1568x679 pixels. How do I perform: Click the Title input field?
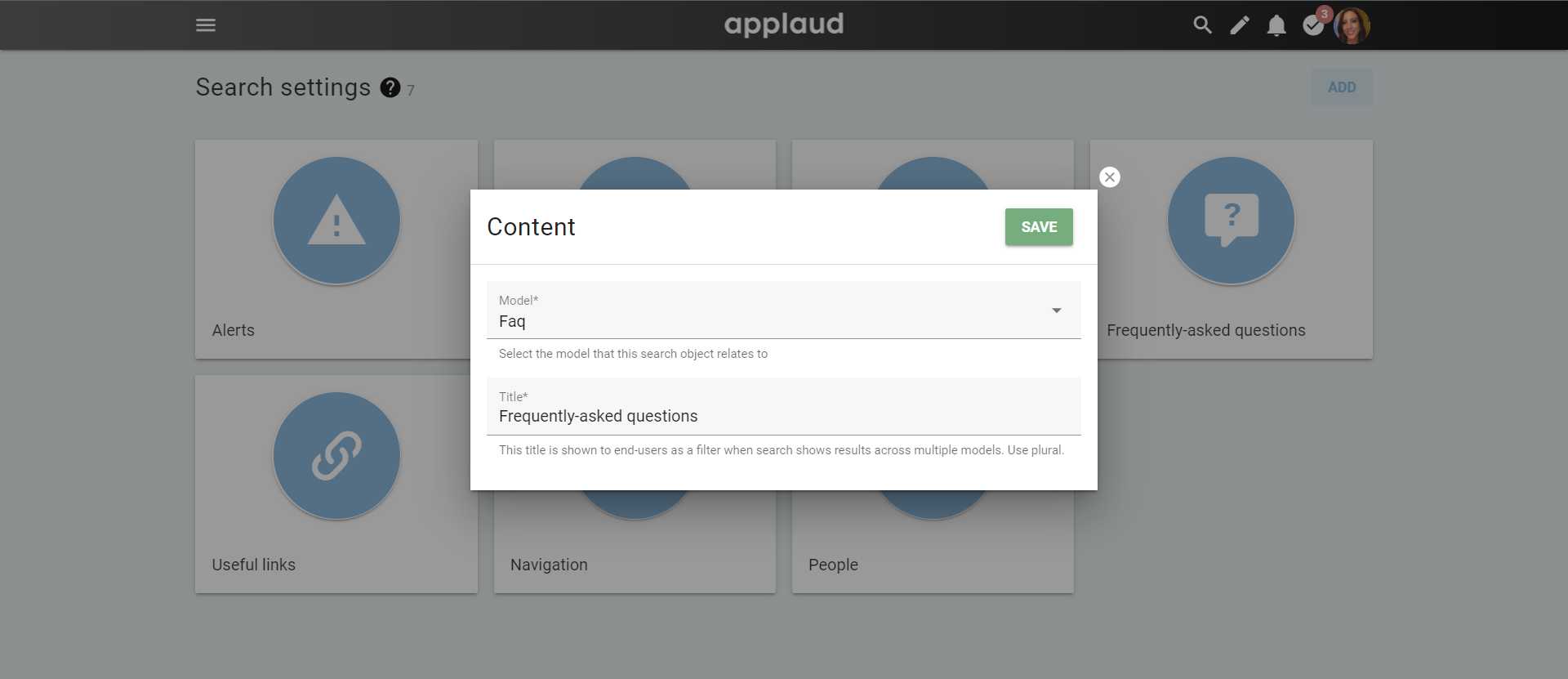784,407
